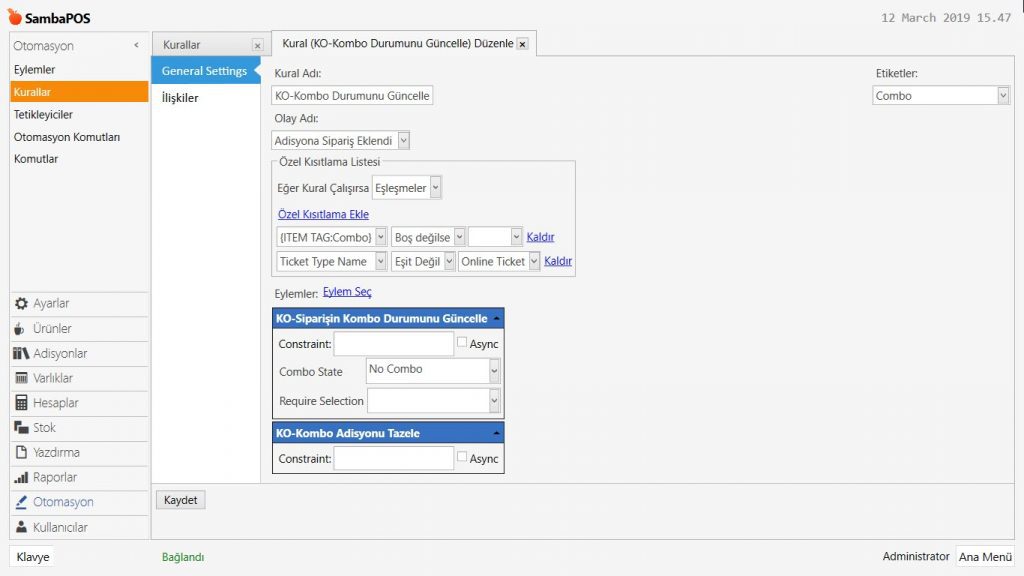
Task: Open the Kullanıcılar user icon
Action: 21,527
